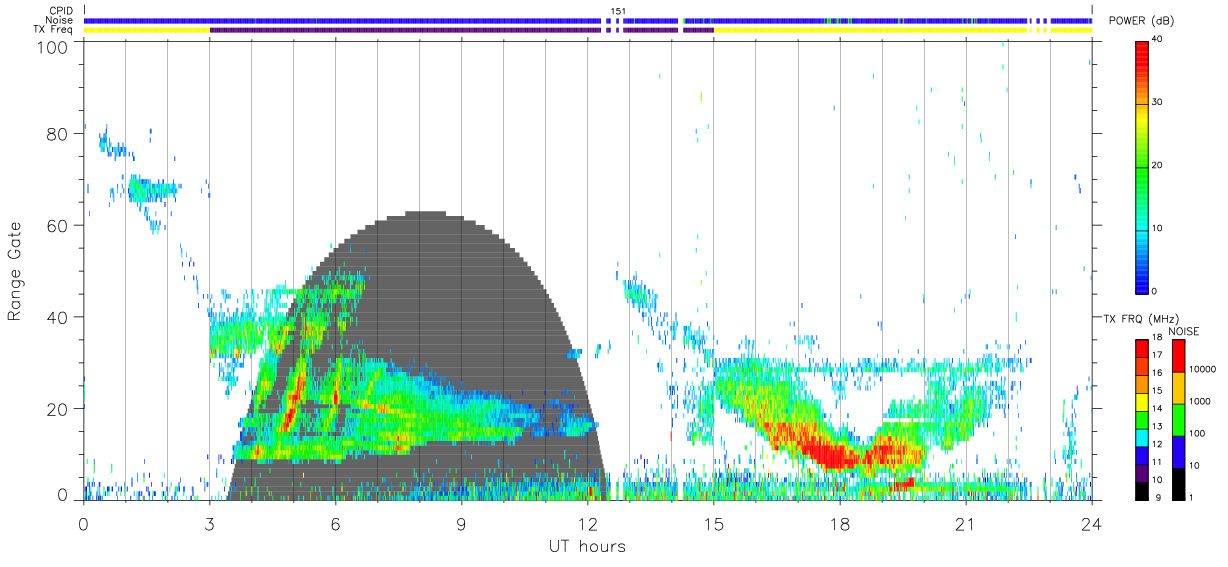This screenshot has height=567, width=1228.
Task: Click the 6 tick on the UT hours axis
Action: (x=335, y=524)
